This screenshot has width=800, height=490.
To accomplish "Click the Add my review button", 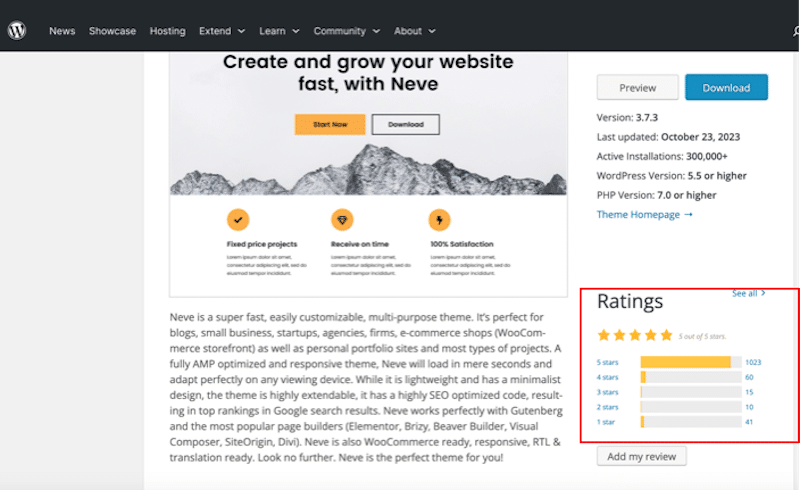I will tap(641, 456).
